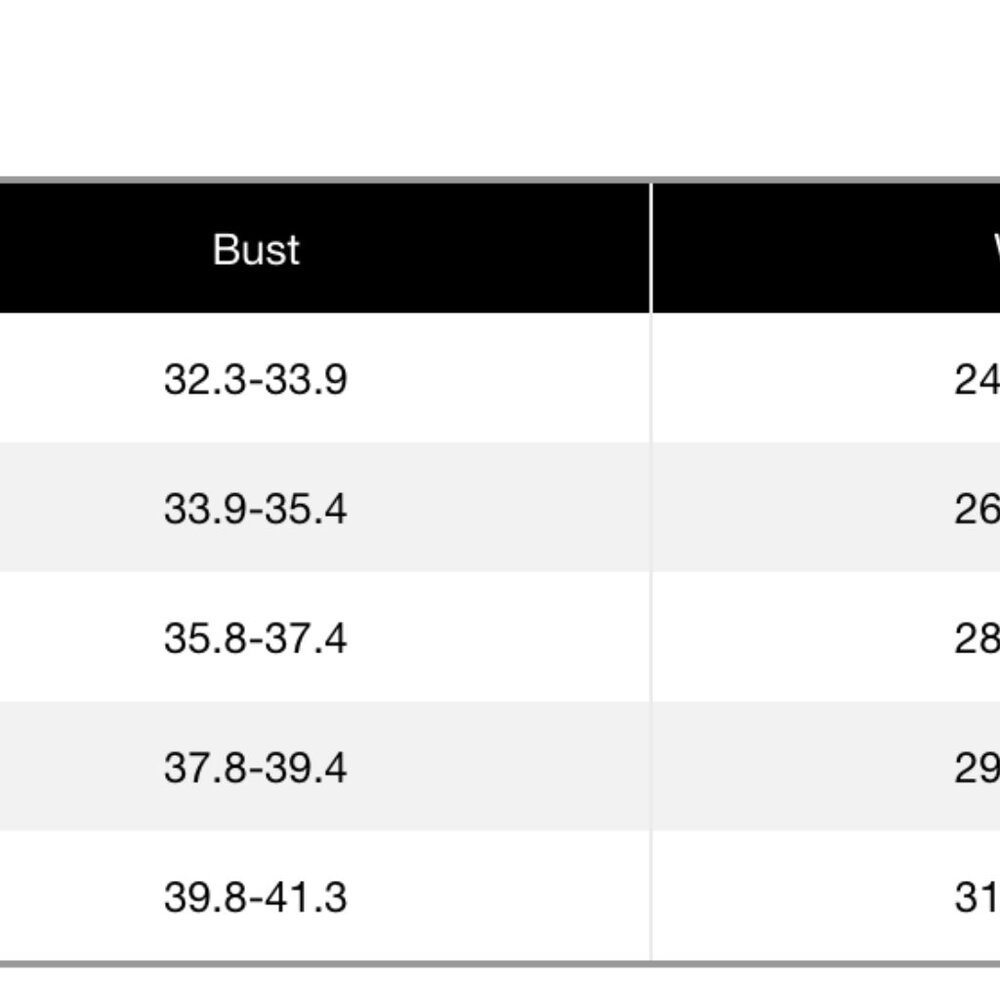
Task: Click the 33.9-35.4 bust range
Action: tap(256, 509)
